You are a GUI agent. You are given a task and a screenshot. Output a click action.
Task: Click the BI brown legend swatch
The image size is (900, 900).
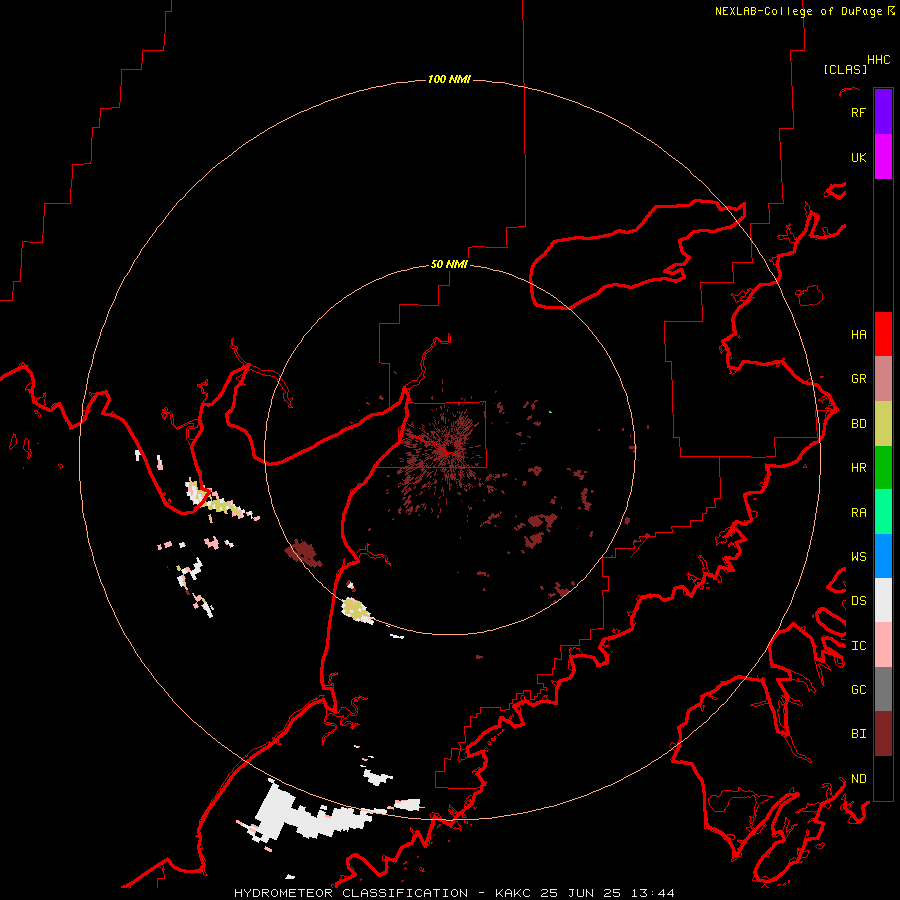click(x=883, y=734)
